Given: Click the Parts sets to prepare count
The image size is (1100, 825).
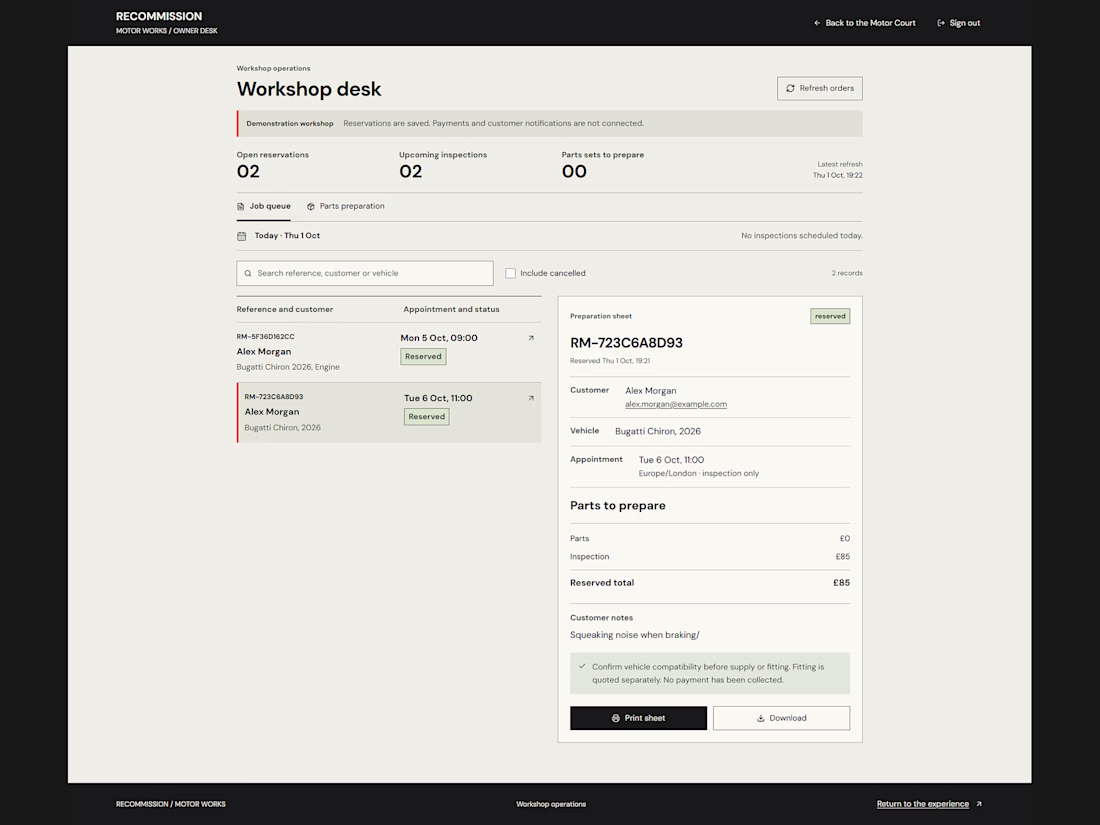Looking at the screenshot, I should 575,172.
